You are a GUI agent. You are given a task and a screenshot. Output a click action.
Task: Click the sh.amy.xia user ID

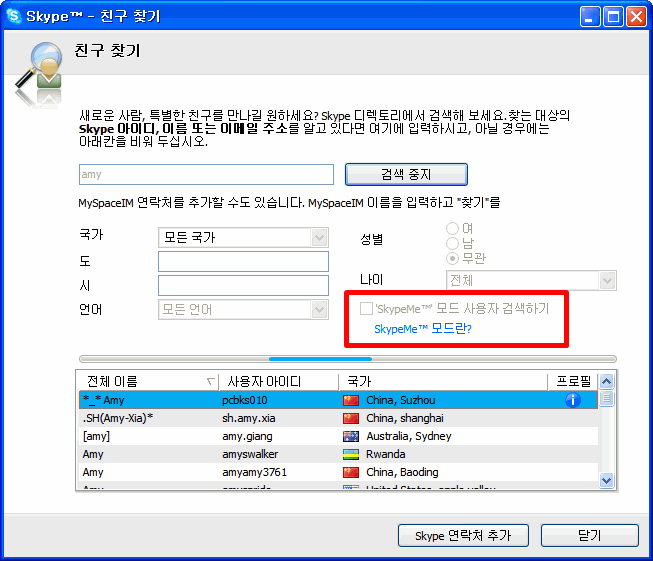point(249,418)
